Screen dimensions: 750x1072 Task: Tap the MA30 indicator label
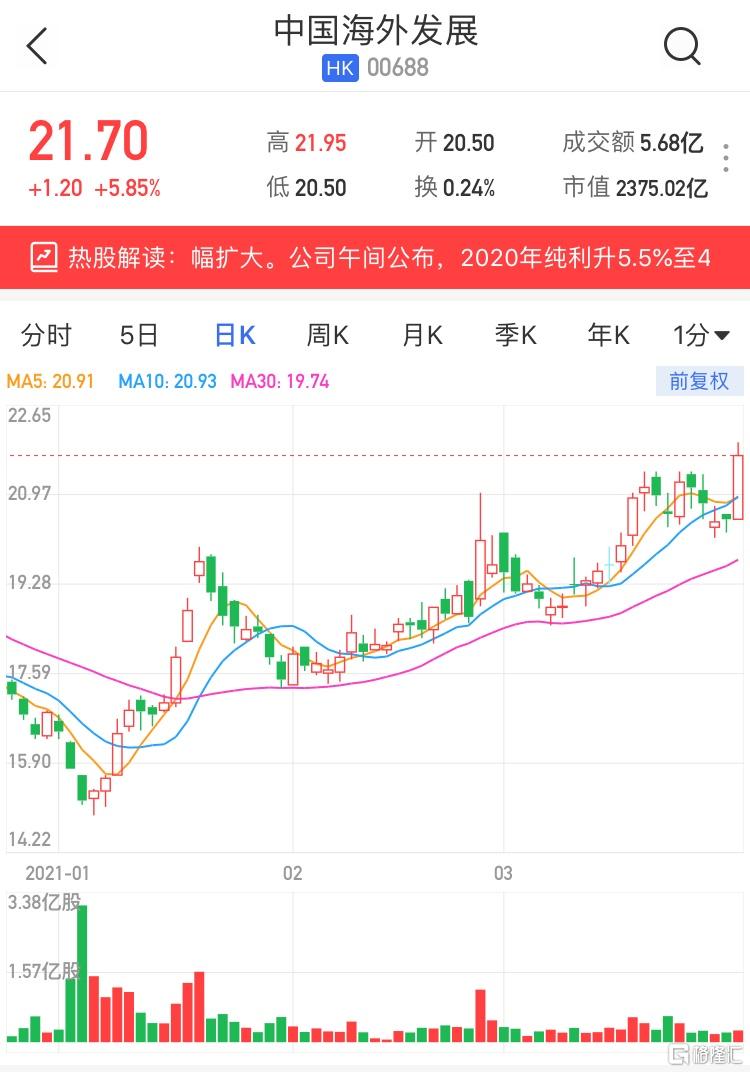point(279,381)
